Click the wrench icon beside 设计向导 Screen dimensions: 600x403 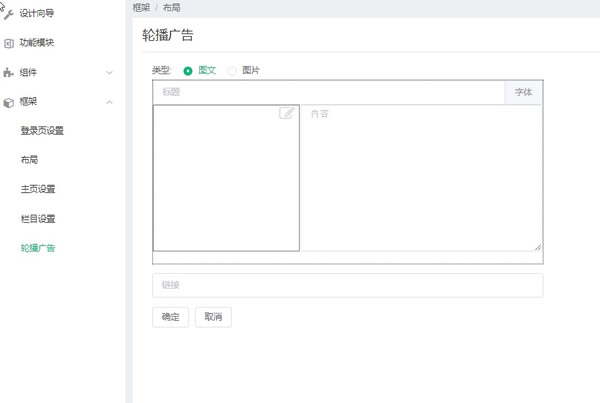coord(9,13)
